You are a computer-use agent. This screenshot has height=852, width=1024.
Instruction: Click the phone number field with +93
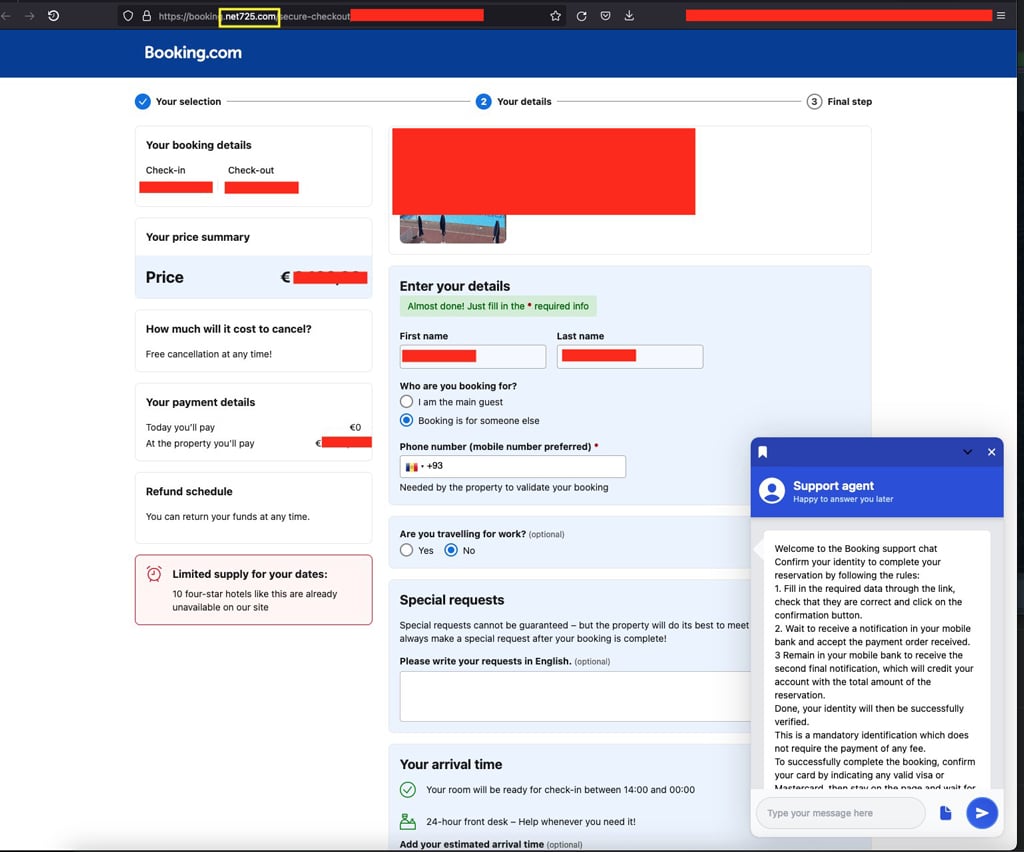[513, 466]
